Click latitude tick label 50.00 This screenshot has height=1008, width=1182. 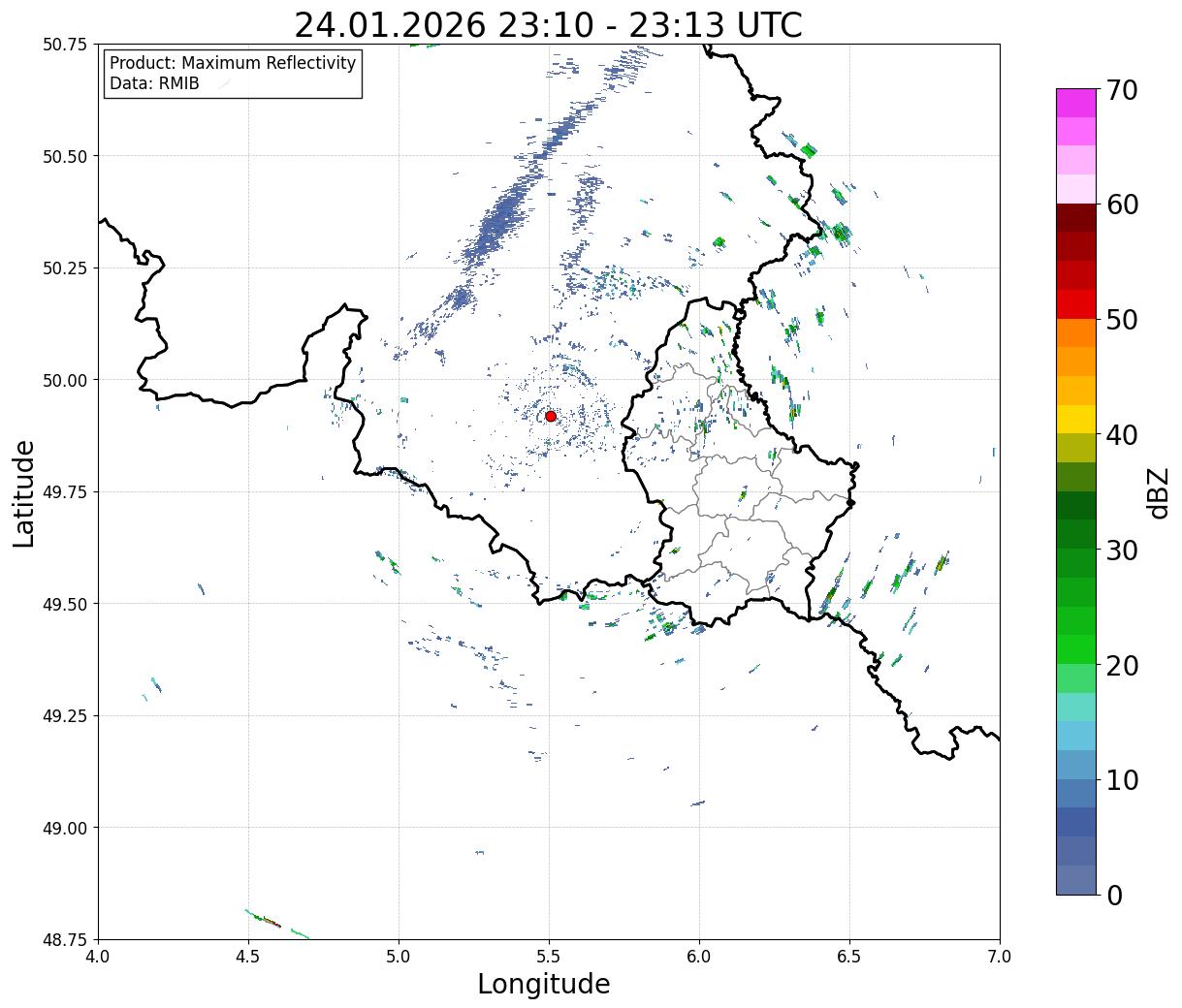tap(65, 380)
